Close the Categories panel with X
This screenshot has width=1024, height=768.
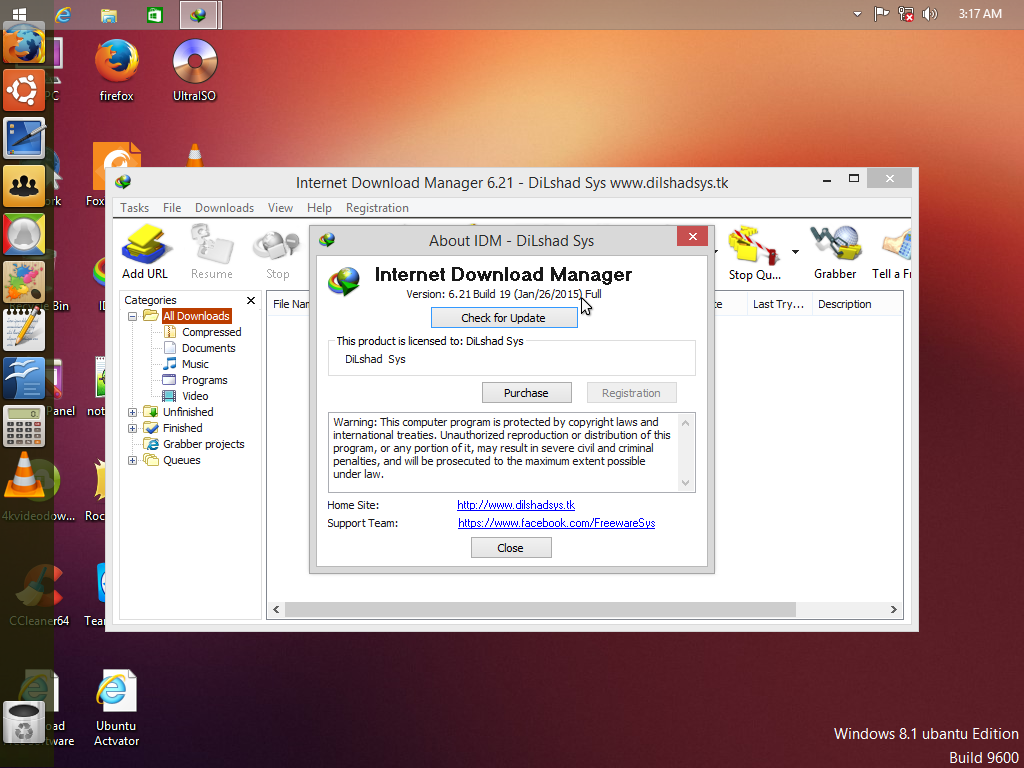(x=251, y=300)
